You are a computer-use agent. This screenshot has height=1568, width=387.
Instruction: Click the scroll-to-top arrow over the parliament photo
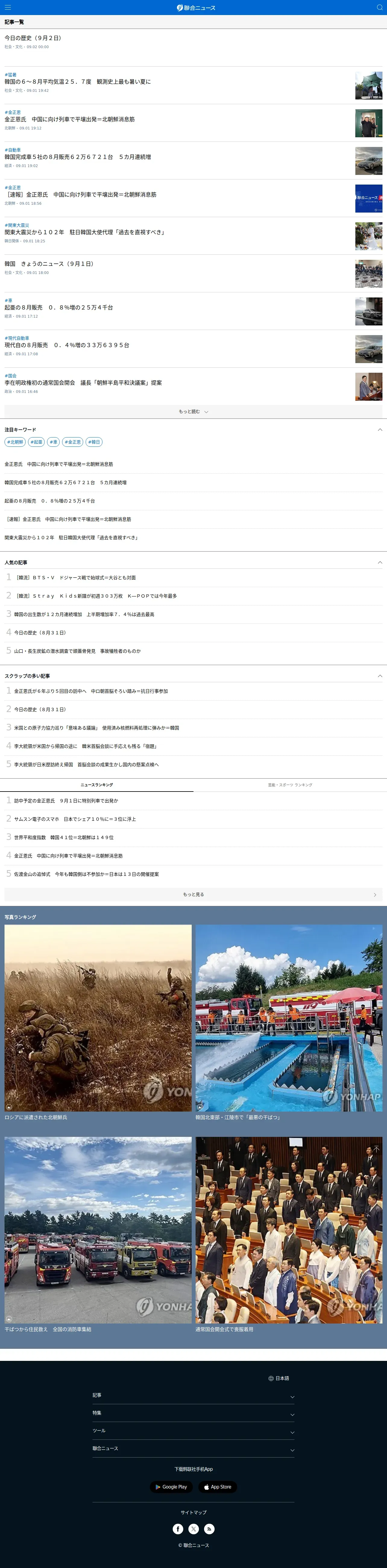376,1149
